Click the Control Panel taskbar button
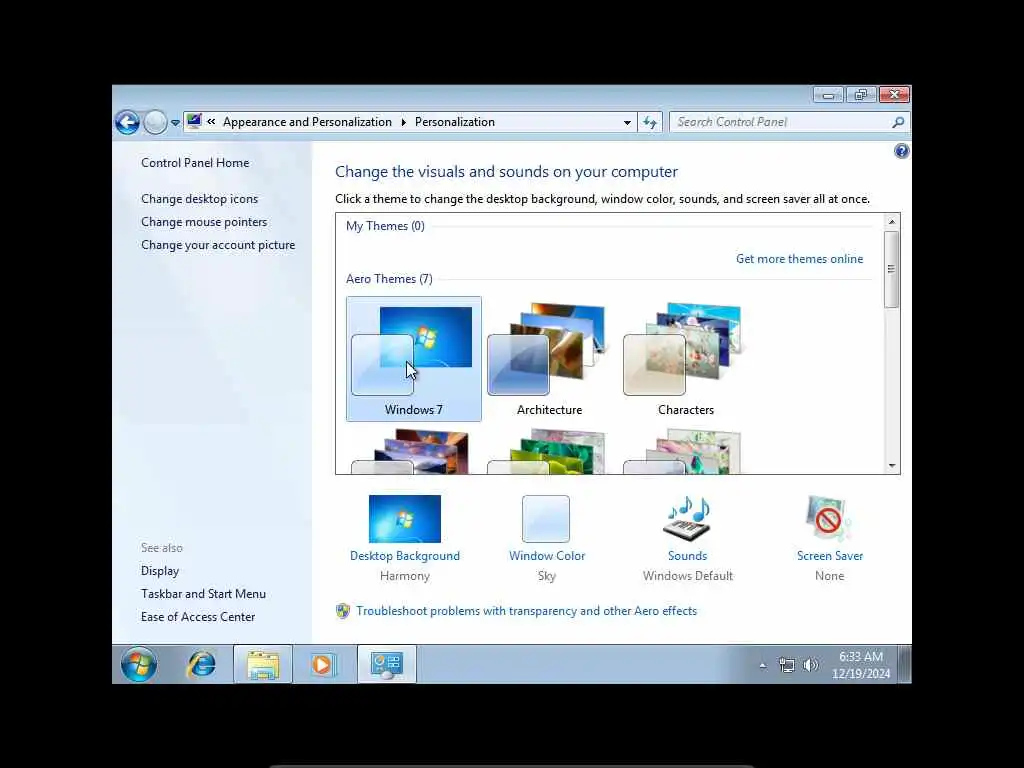Viewport: 1024px width, 768px height. pos(387,664)
